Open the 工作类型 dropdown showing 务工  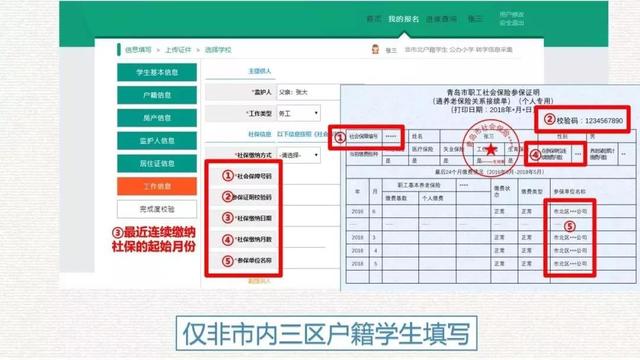[299, 113]
